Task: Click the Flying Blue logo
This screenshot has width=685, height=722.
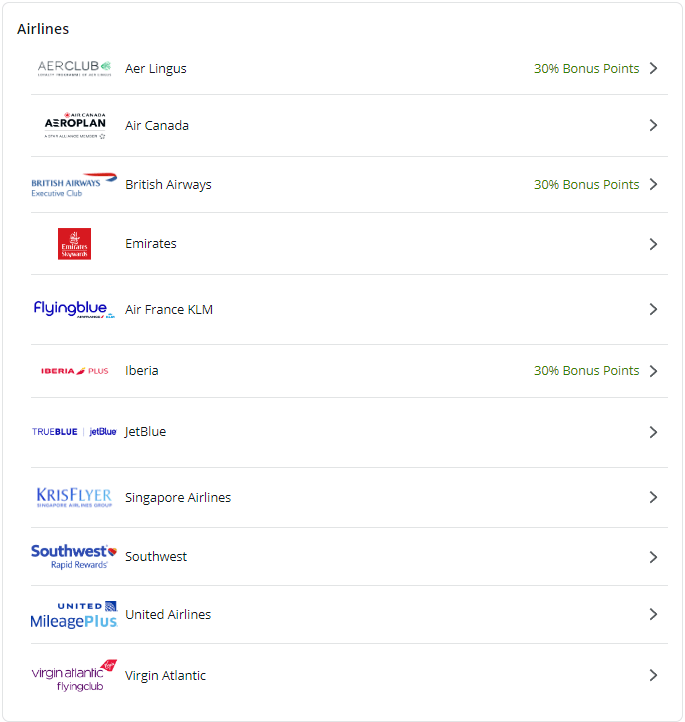Action: 74,309
